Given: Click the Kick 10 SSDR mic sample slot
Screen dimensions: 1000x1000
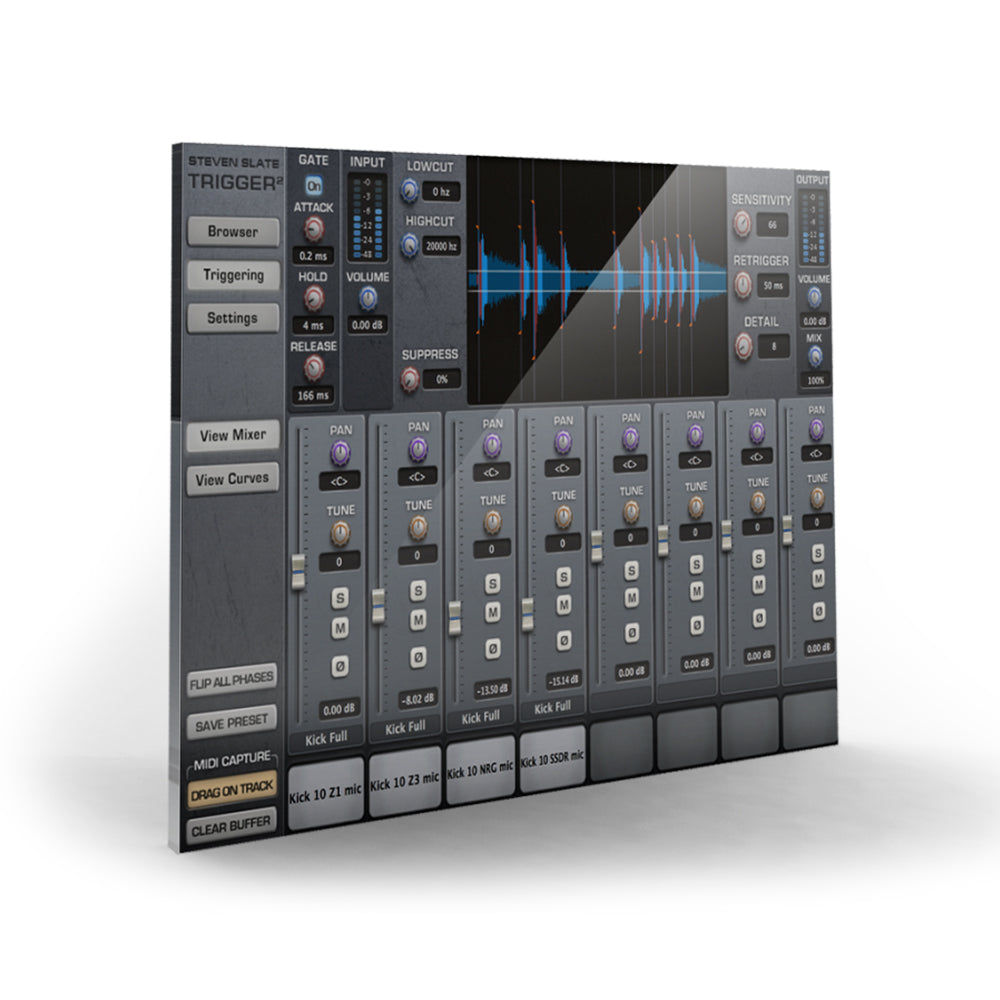Looking at the screenshot, I should [x=552, y=759].
